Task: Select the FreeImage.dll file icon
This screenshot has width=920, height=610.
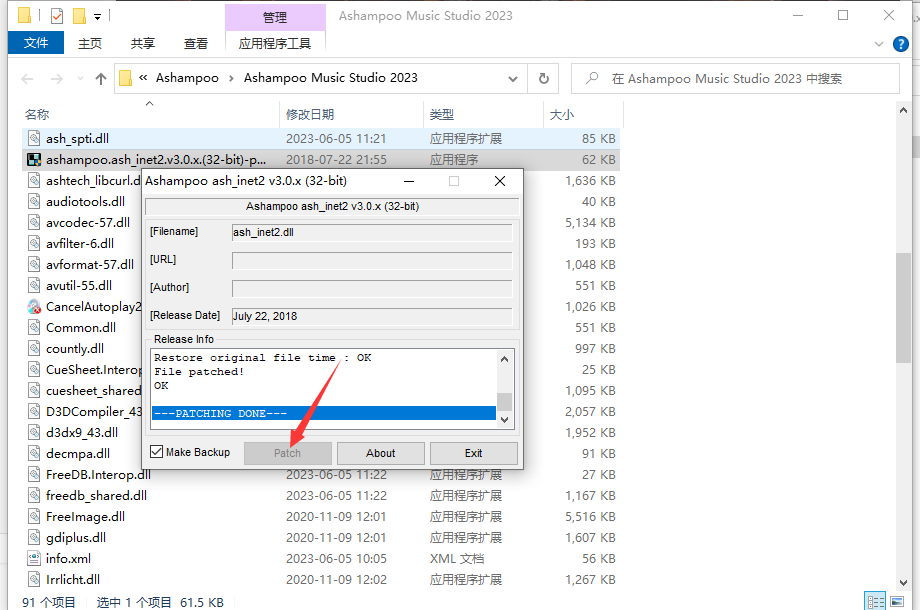Action: click(34, 517)
